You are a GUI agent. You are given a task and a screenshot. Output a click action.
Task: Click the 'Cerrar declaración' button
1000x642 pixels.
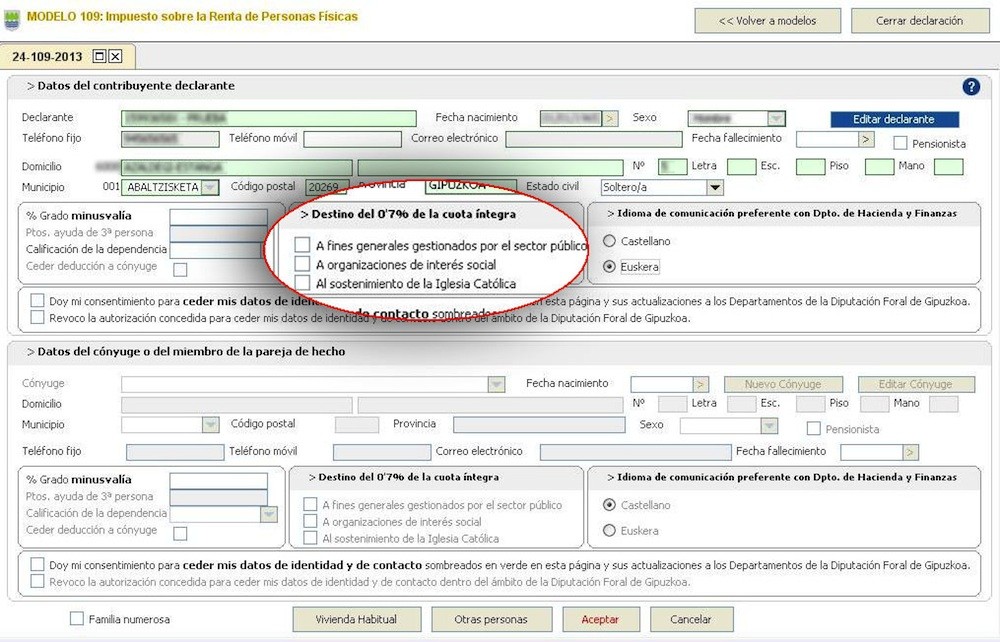click(x=919, y=20)
